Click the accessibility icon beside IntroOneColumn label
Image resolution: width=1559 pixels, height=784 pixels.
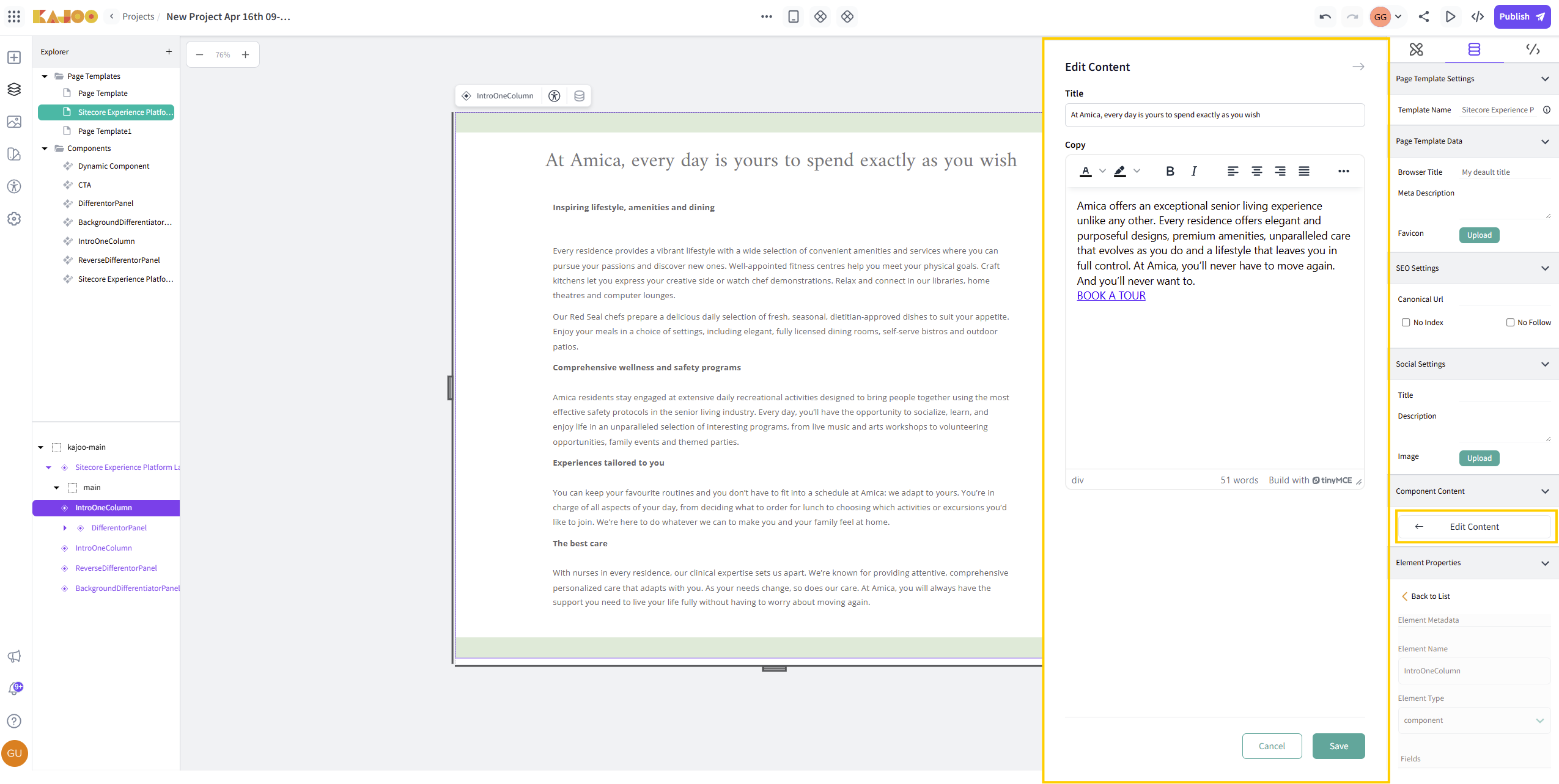(554, 96)
